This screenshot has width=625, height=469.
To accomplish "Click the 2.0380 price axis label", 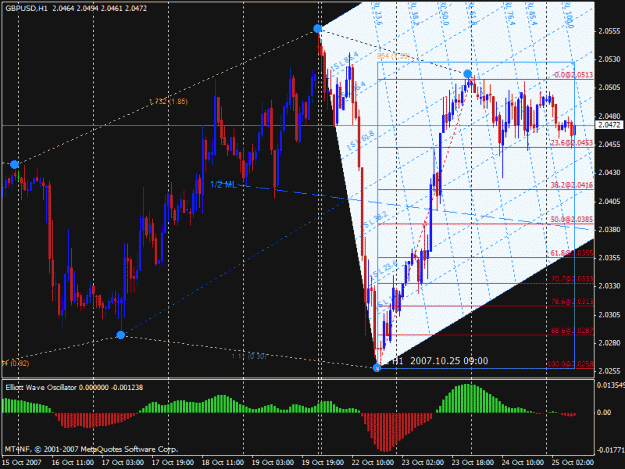I will tap(609, 230).
